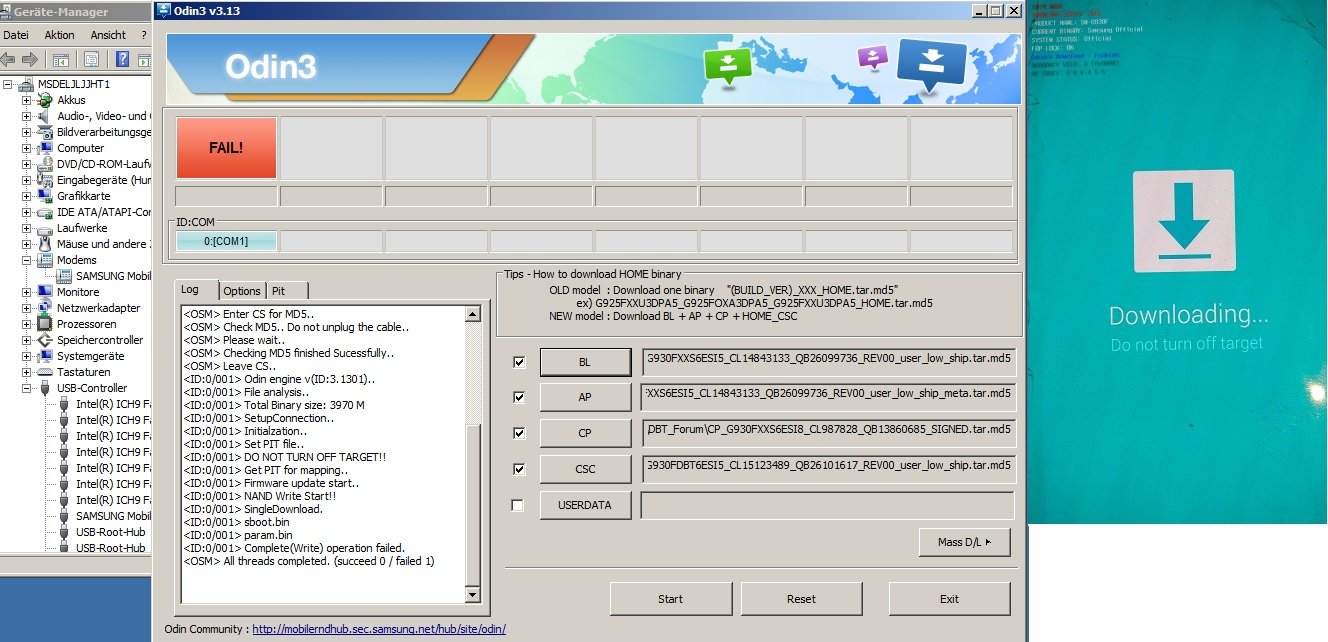Toggle the console tree toolbar icon in Geräte-Manager
The height and width of the screenshot is (642, 1328).
[61, 59]
